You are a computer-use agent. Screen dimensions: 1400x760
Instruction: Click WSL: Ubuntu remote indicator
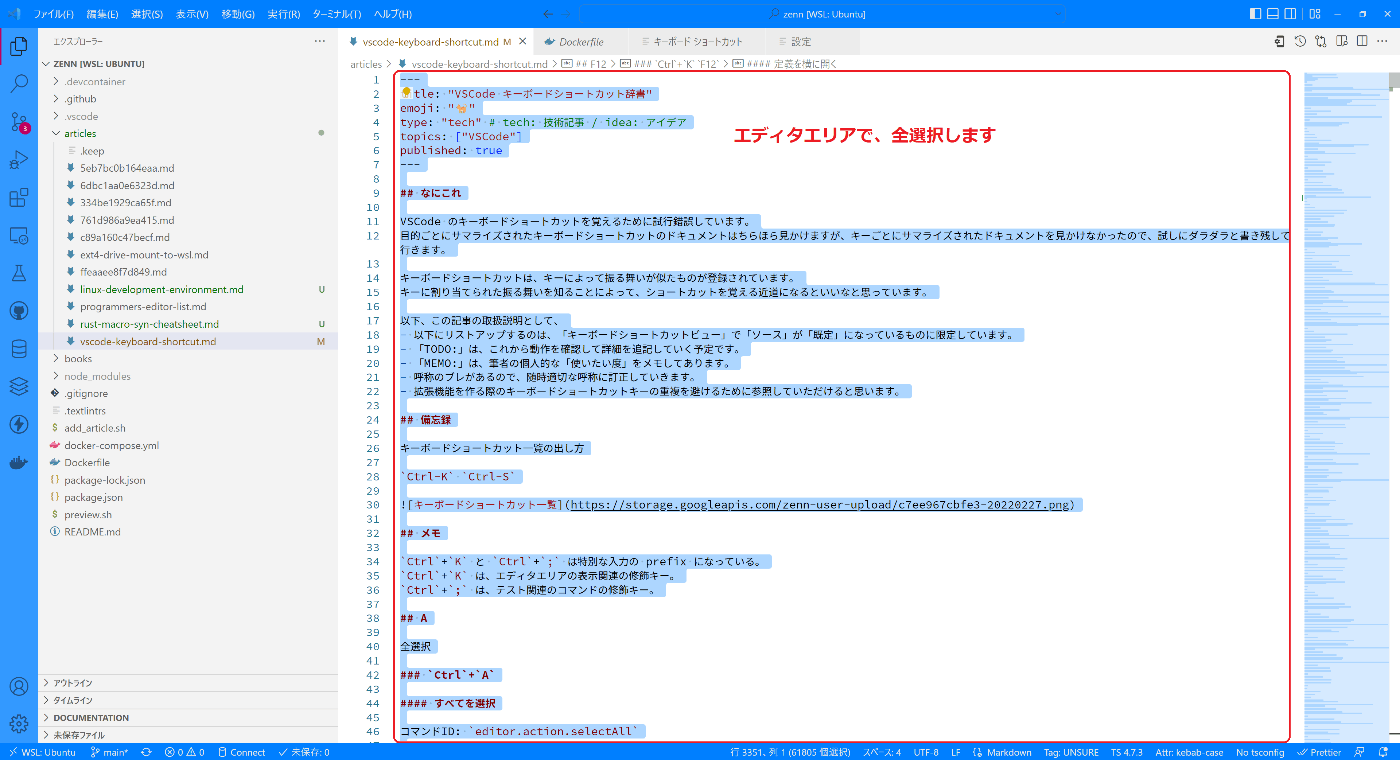[x=41, y=752]
